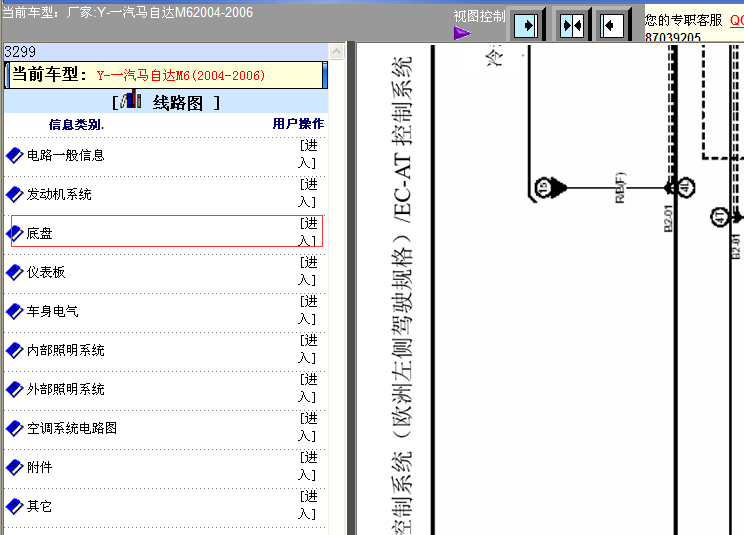The height and width of the screenshot is (535, 744).
Task: Click the book icon beside 底盘
Action: (x=15, y=233)
